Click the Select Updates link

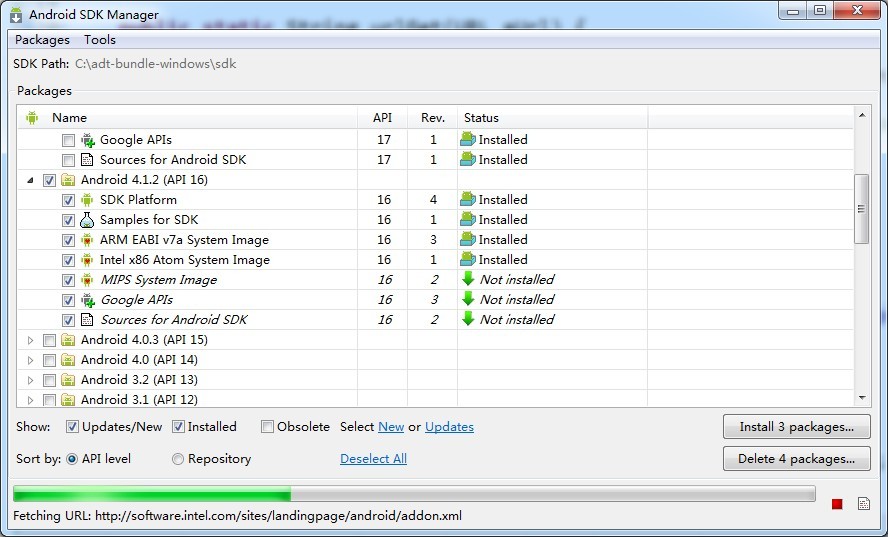(x=450, y=427)
